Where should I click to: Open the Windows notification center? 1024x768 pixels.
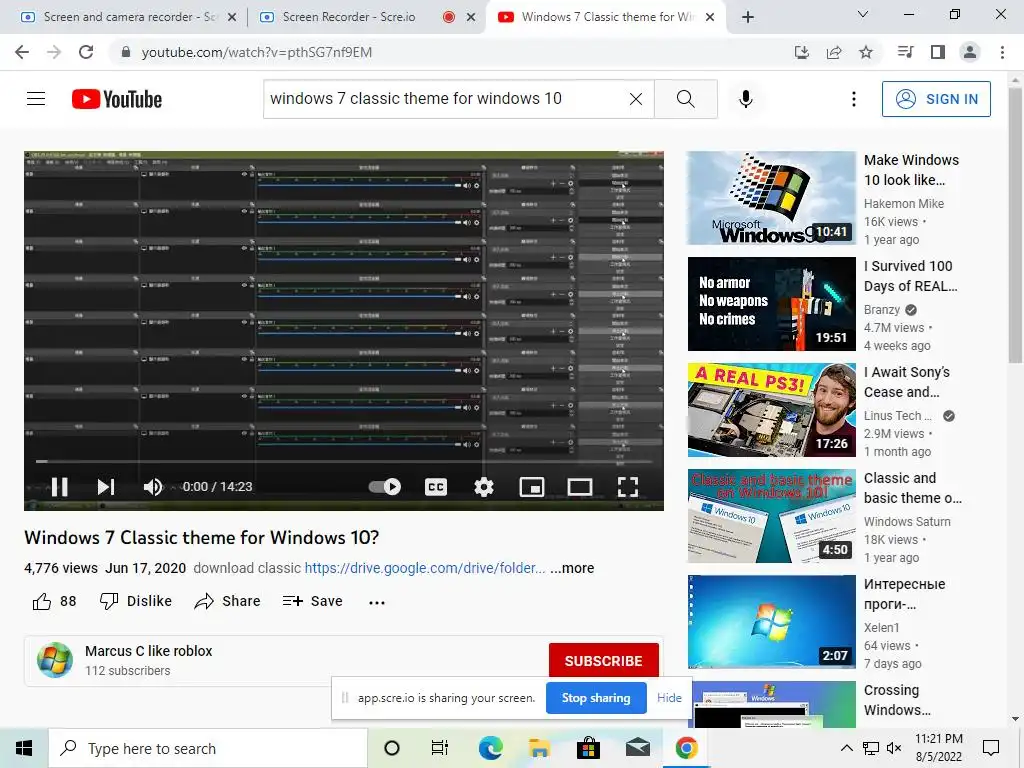tap(991, 748)
